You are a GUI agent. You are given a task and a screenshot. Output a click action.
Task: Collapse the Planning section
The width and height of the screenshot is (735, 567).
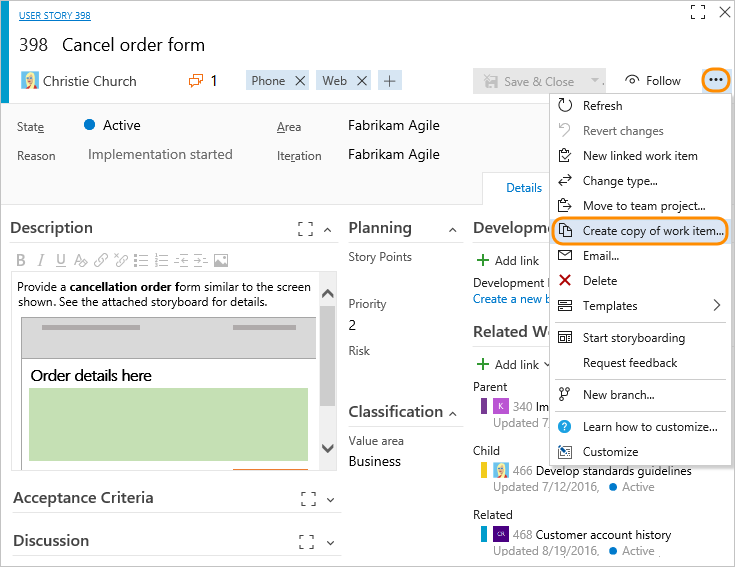(452, 230)
